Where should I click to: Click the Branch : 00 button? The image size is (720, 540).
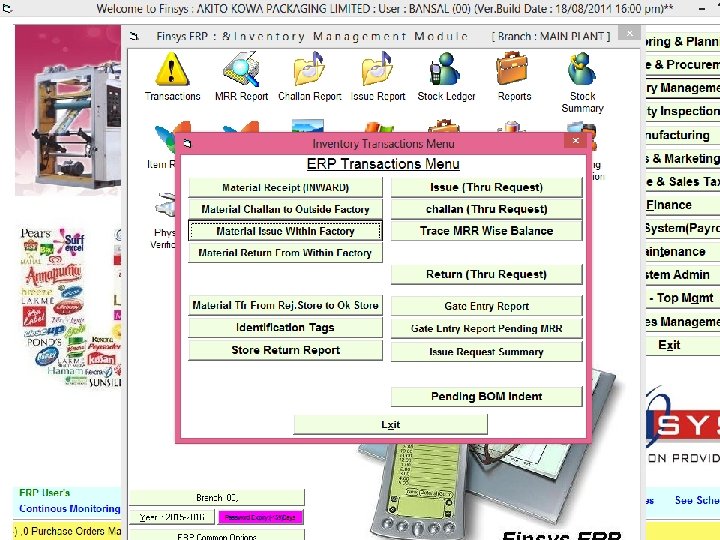tap(217, 498)
